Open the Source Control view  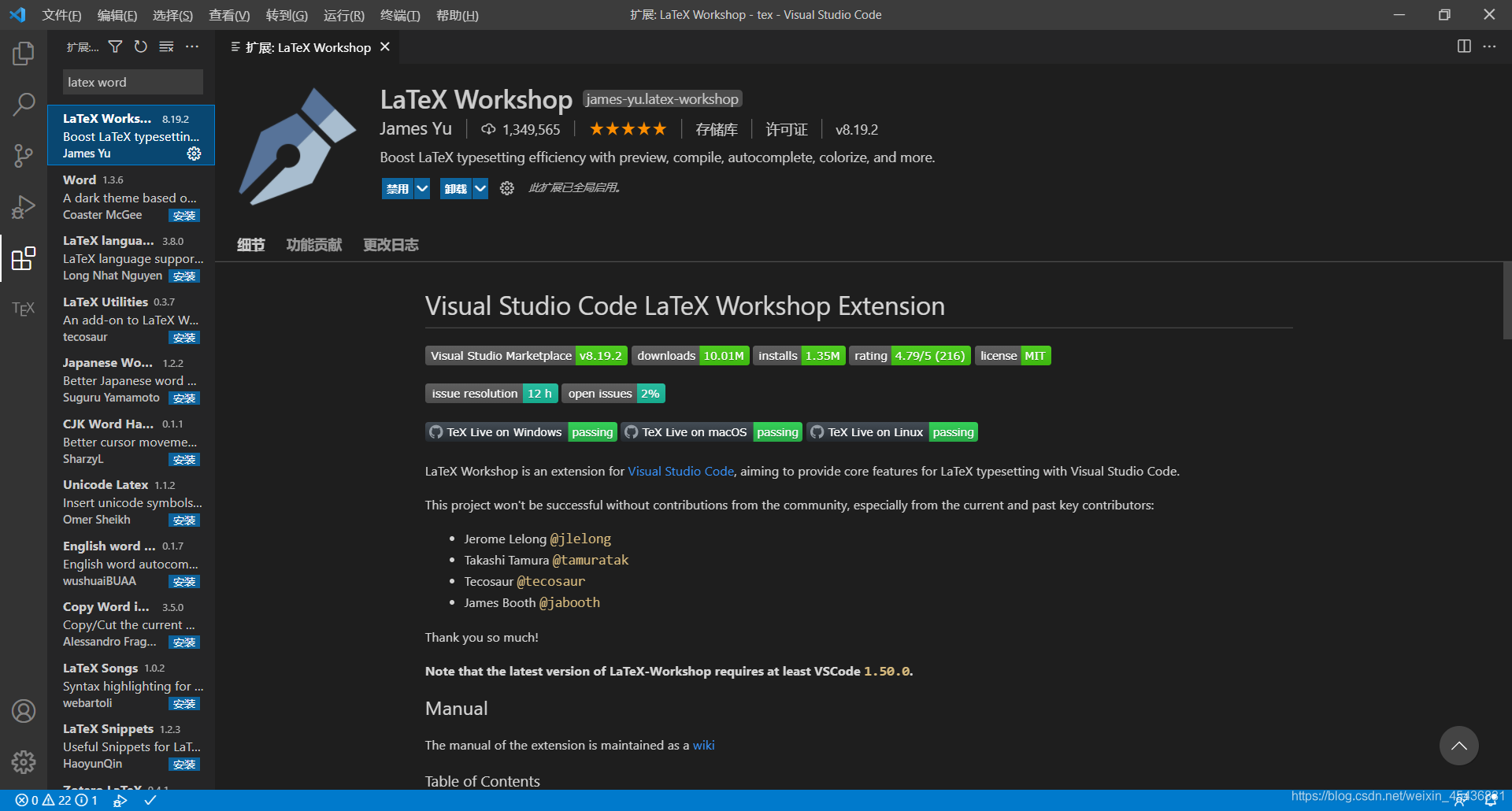pyautogui.click(x=24, y=155)
